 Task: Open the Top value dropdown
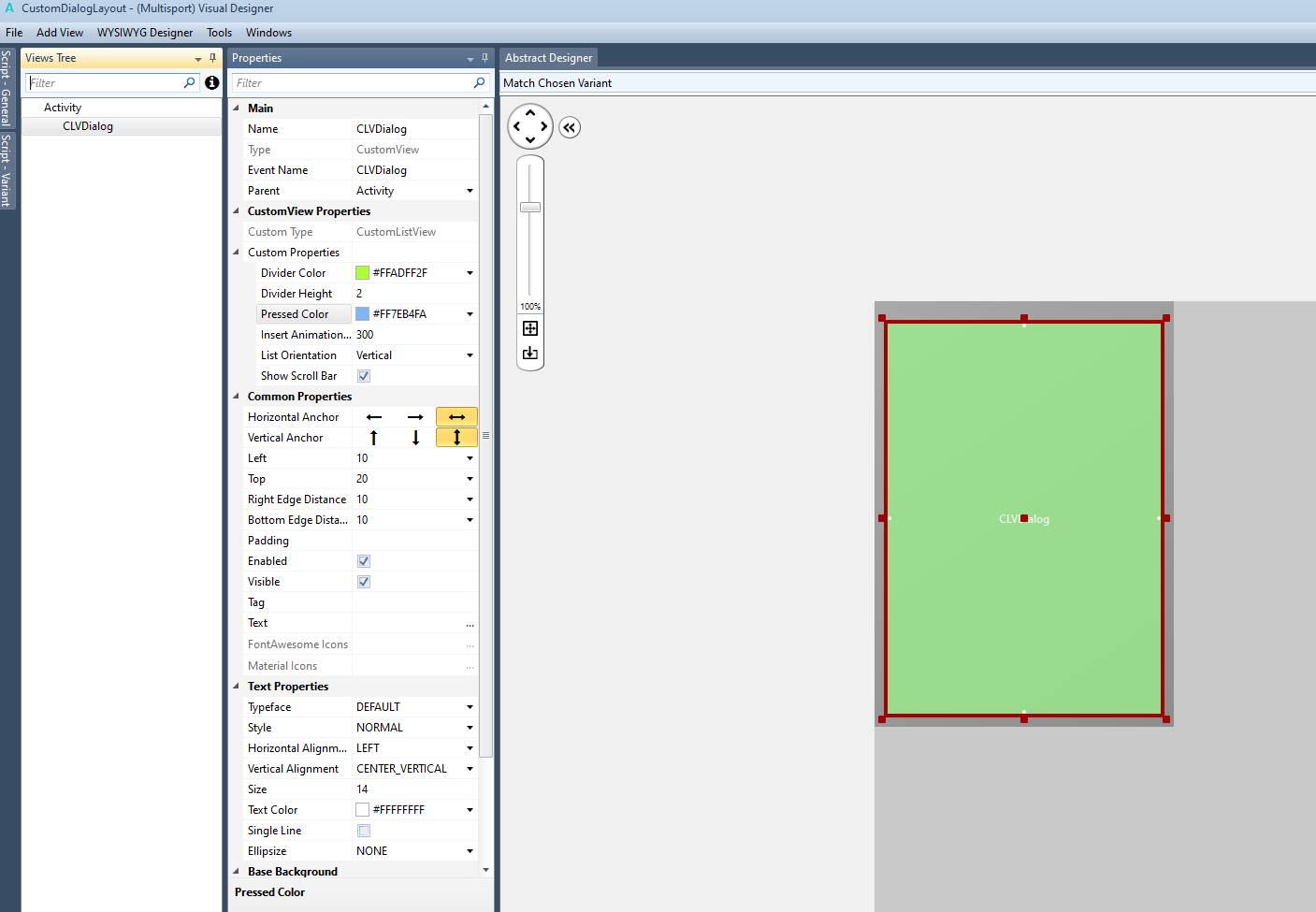coord(470,479)
